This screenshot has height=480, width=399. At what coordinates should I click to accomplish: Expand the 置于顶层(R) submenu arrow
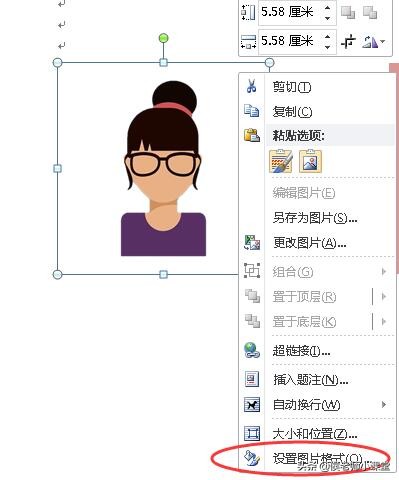tap(384, 296)
